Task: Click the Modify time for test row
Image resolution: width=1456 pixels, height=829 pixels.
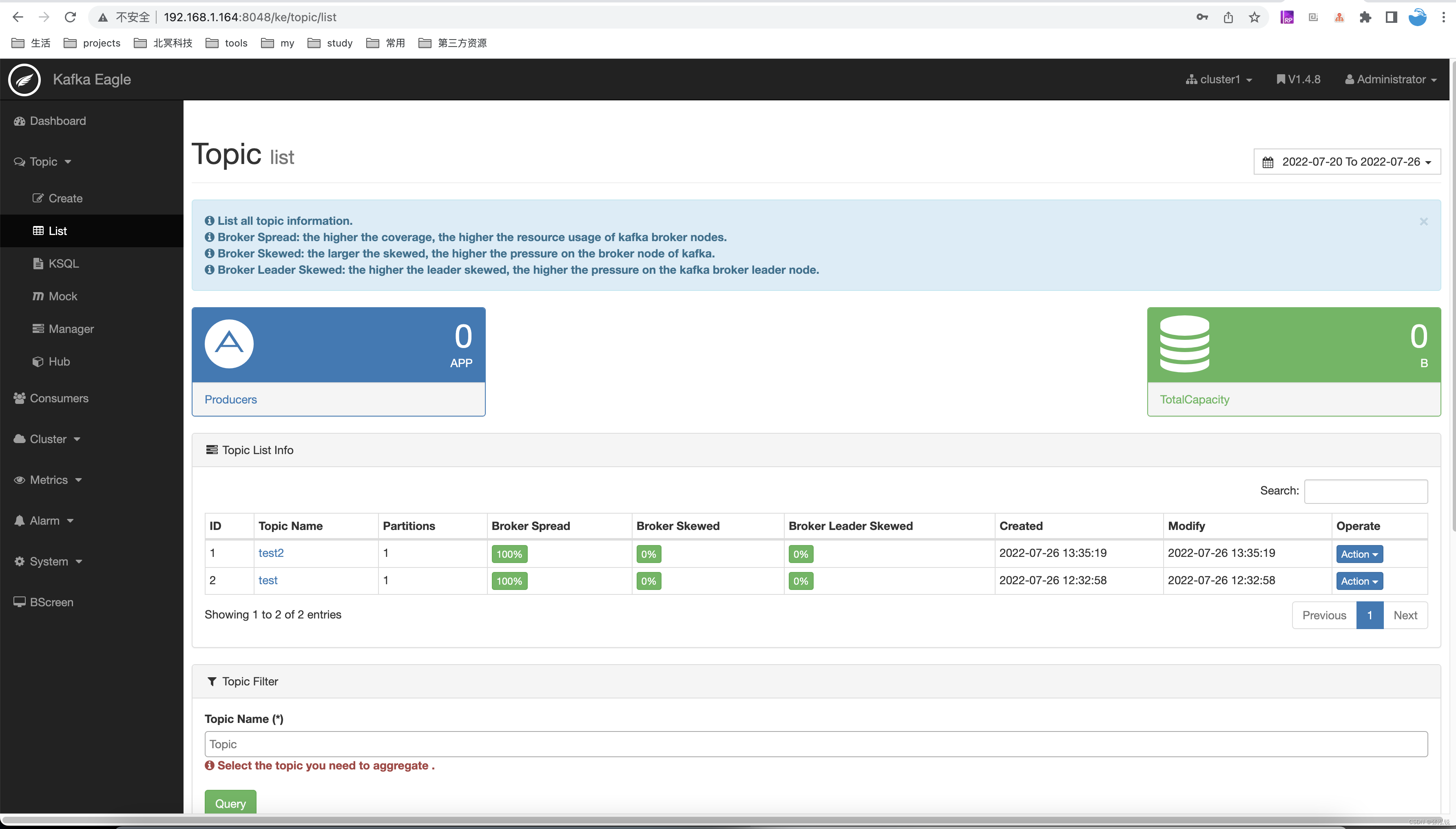Action: [x=1221, y=580]
